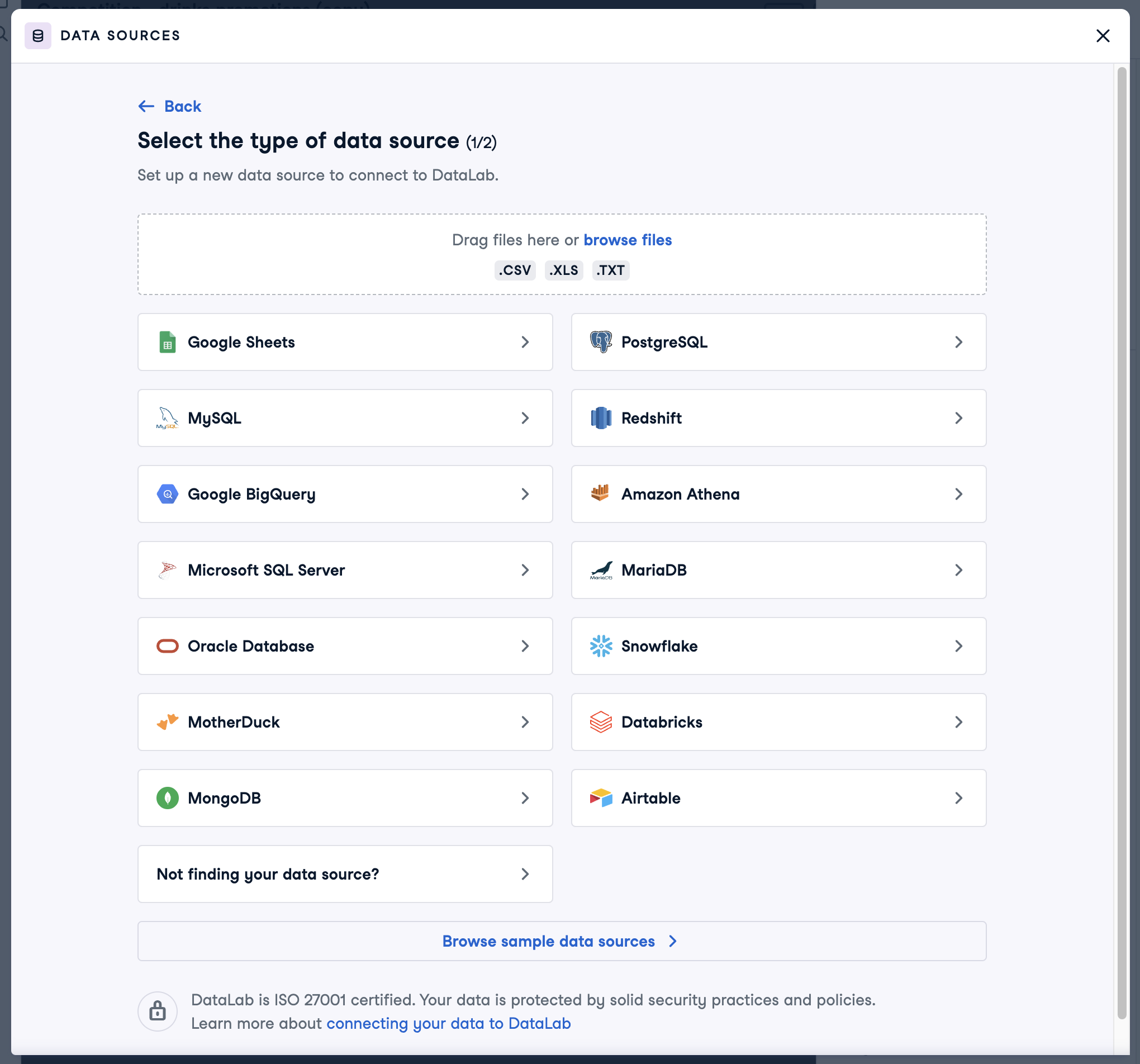Choose the Microsoft SQL Server label
The width and height of the screenshot is (1140, 1064).
coord(266,570)
